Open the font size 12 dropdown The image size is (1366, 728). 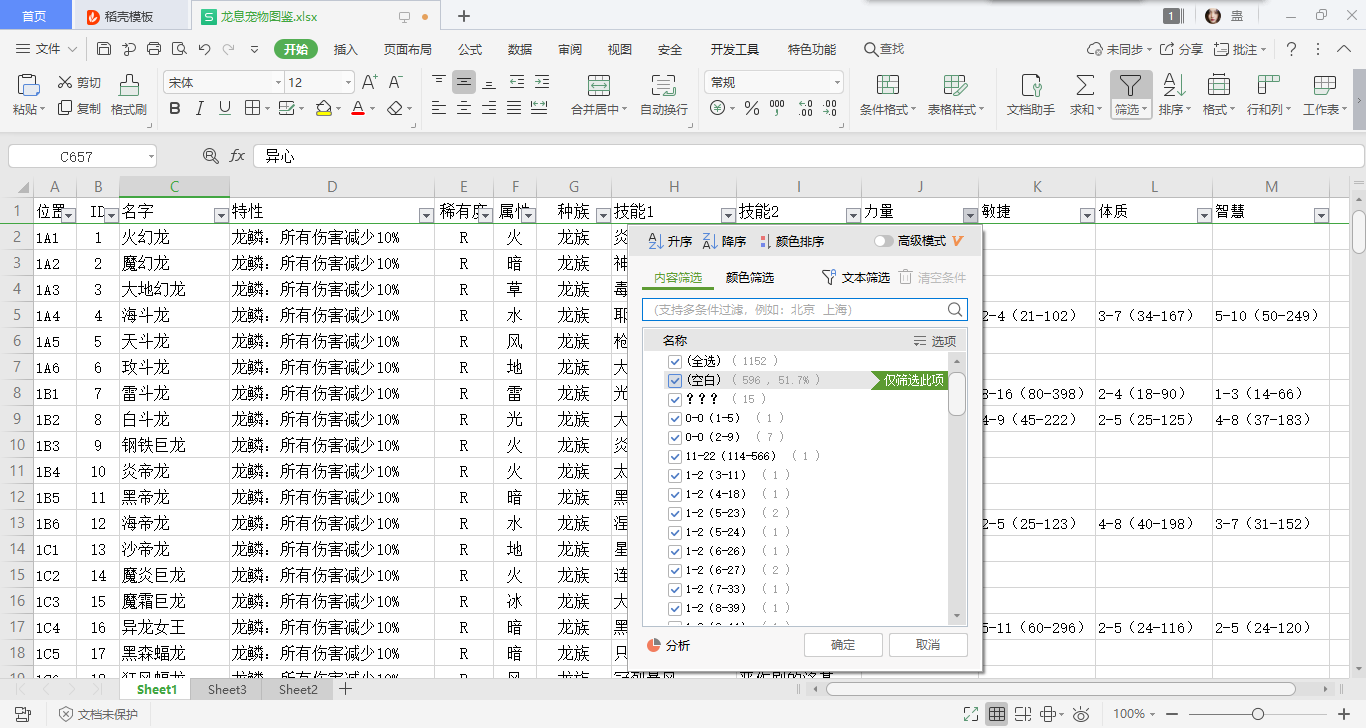point(348,82)
